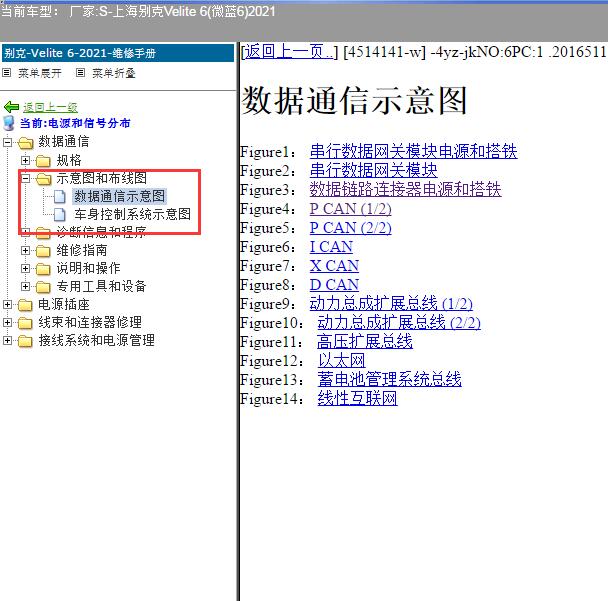Screen dimensions: 608x601
Task: Select the 数据通信 folder label
Action: (x=64, y=142)
